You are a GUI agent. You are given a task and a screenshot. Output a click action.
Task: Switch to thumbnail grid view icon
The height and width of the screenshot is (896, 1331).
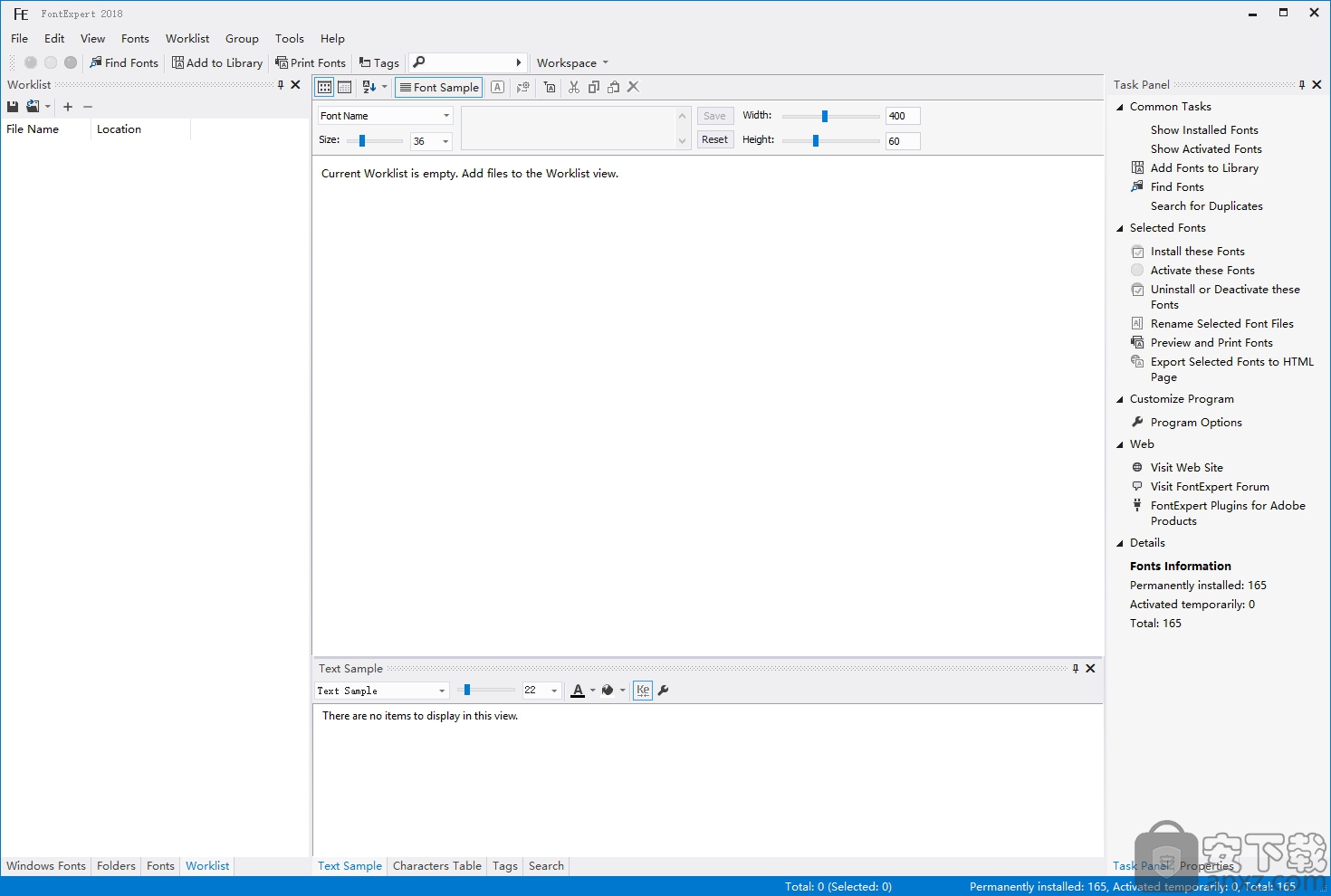(325, 87)
